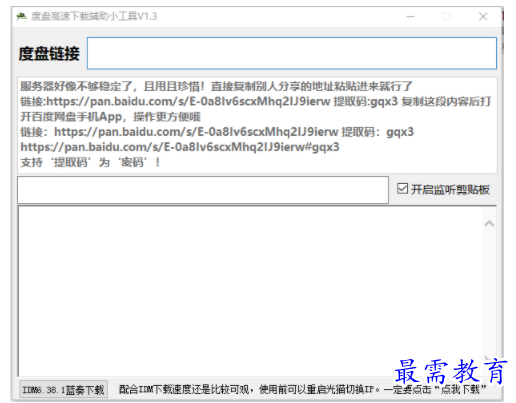Click the line 开百度网盘手机App，操作更方便哦
The image size is (516, 403).
(110, 117)
